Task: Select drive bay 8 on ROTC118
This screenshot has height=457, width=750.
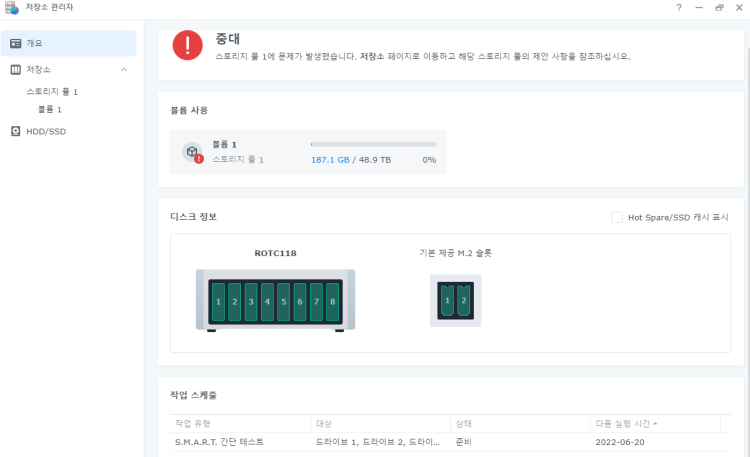Action: pos(332,301)
